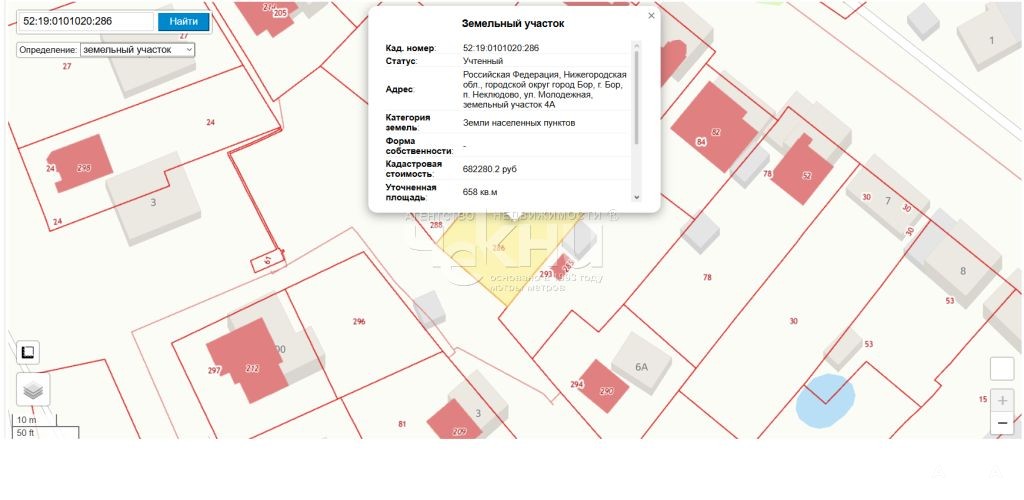The width and height of the screenshot is (1024, 500).
Task: Click the square area selection tool
Action: tap(28, 352)
